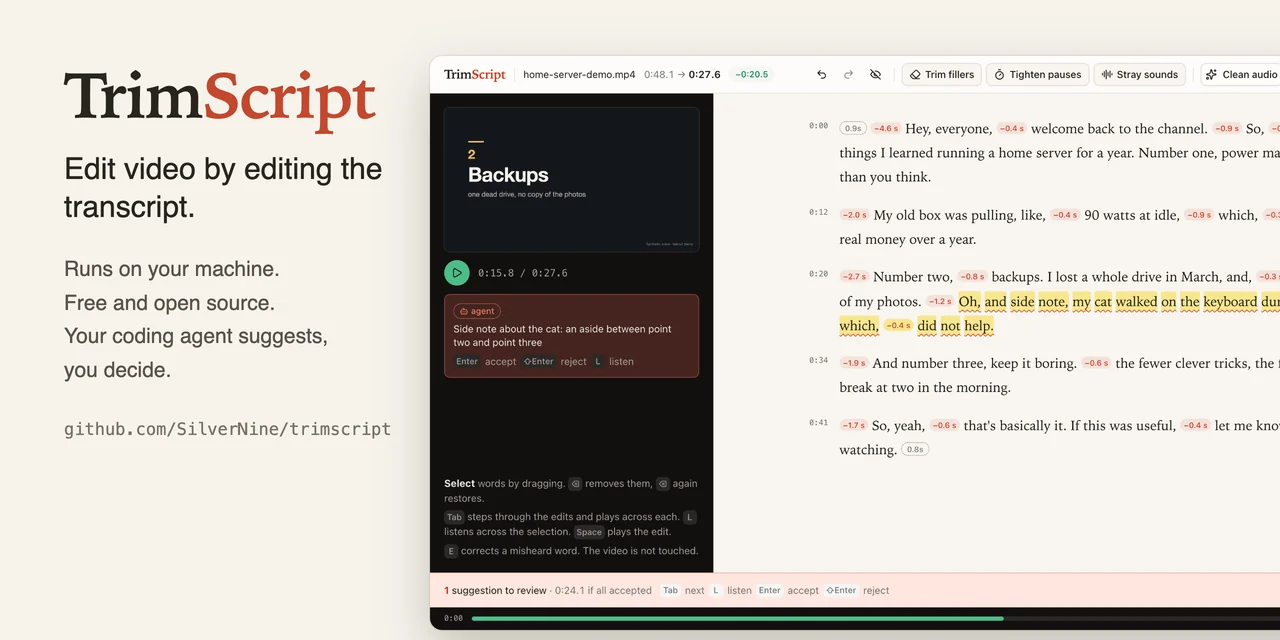Click the highlighted word "walked"
Screen dimensions: 1280x640
pyautogui.click(x=1136, y=301)
